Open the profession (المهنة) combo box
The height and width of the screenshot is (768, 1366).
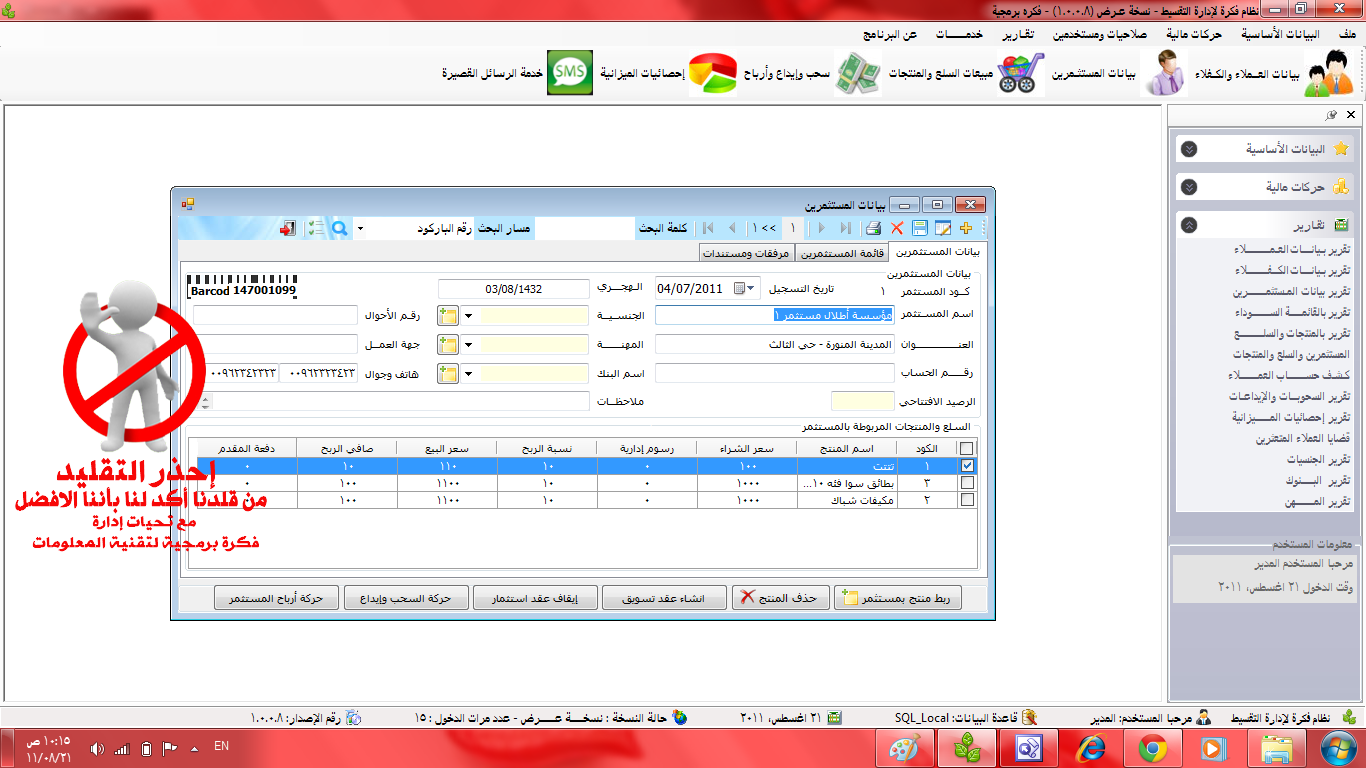click(469, 345)
